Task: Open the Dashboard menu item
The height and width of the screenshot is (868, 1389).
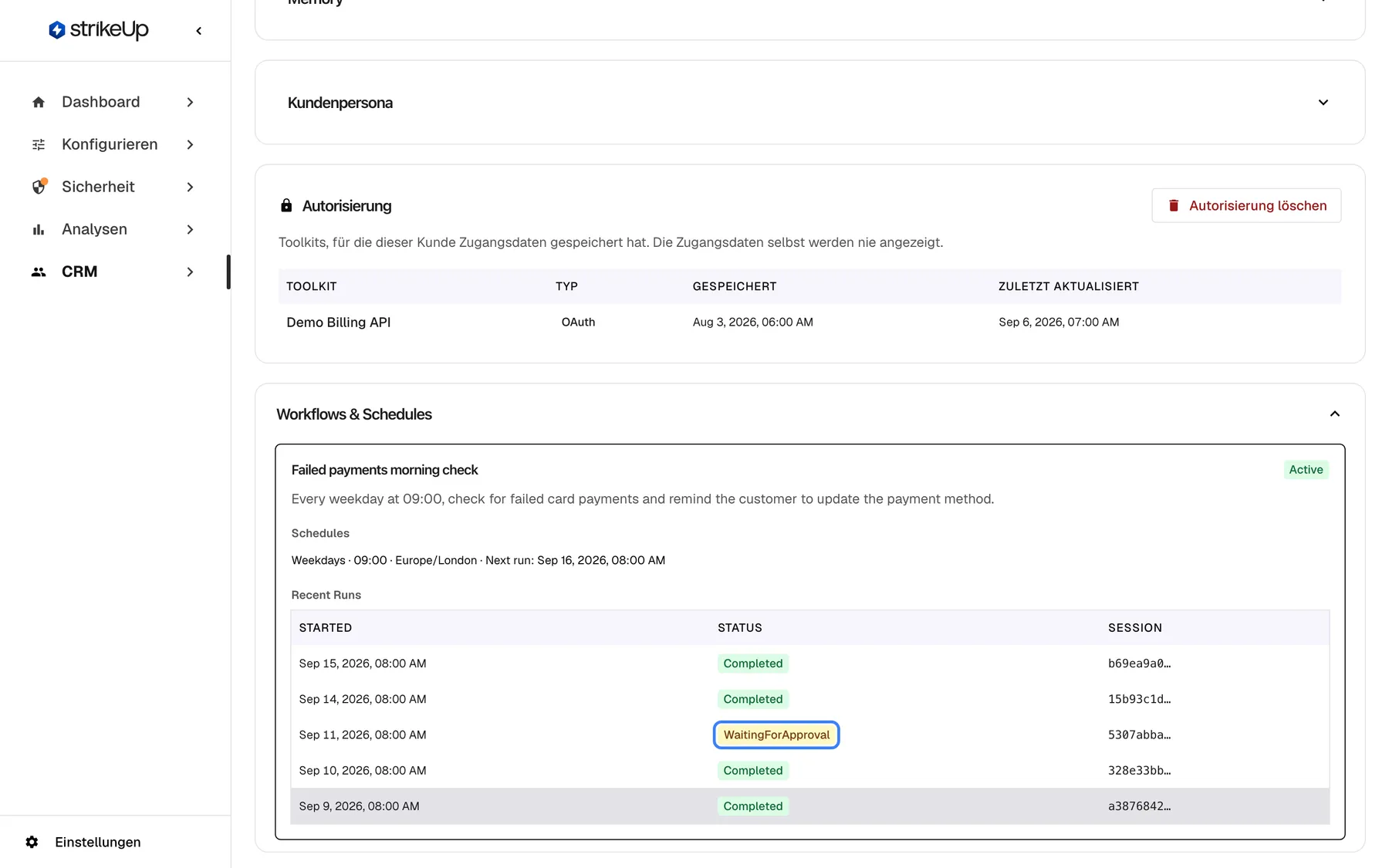Action: click(x=114, y=102)
